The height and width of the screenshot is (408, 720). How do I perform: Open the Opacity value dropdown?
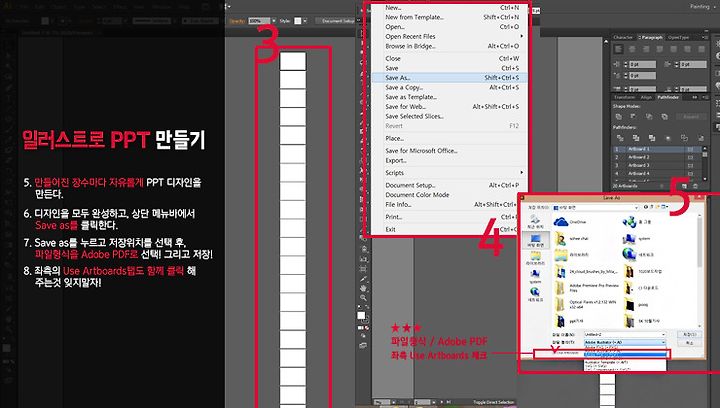pyautogui.click(x=274, y=21)
